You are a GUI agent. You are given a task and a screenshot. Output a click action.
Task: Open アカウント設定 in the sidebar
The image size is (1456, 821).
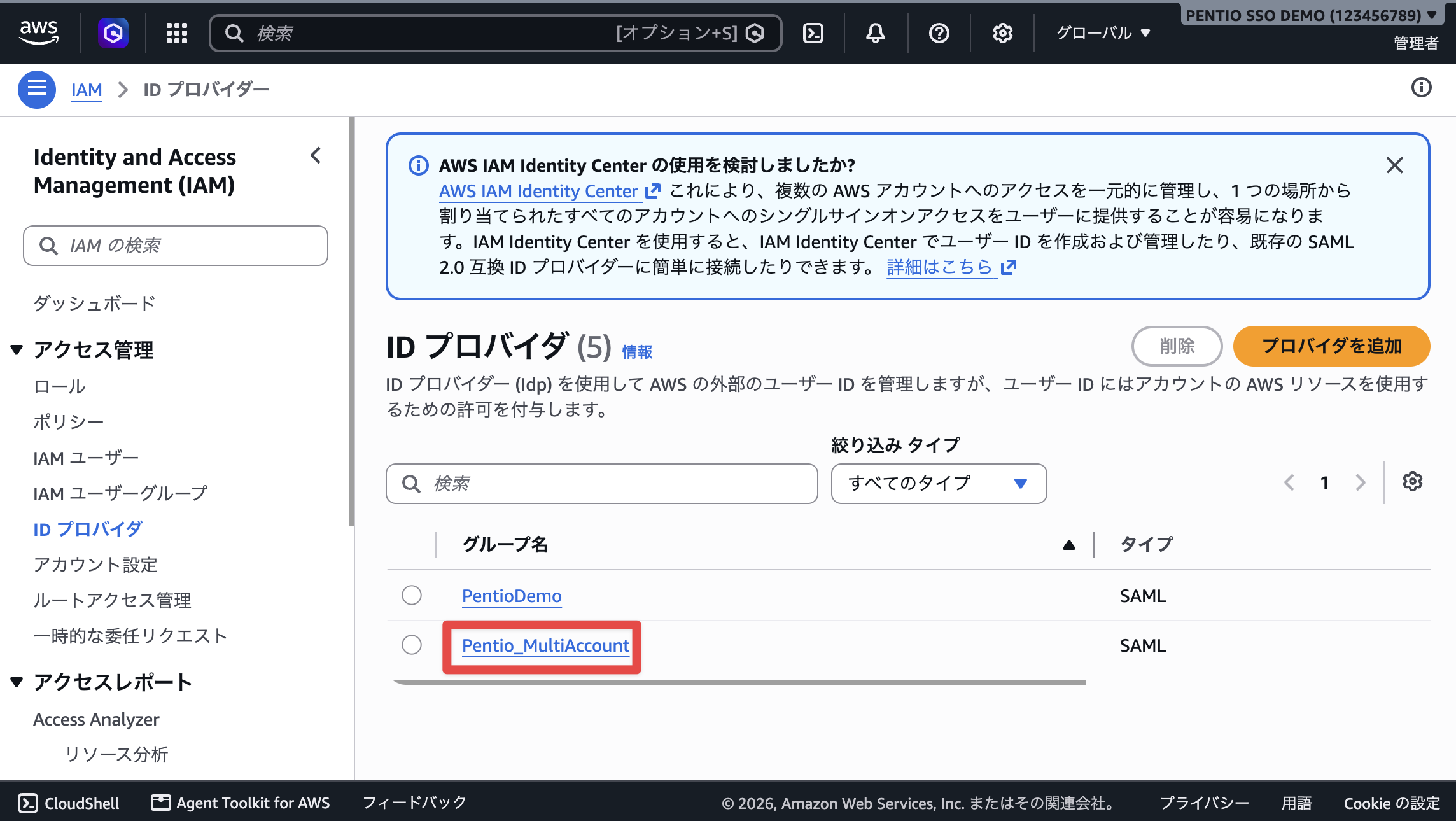[95, 565]
